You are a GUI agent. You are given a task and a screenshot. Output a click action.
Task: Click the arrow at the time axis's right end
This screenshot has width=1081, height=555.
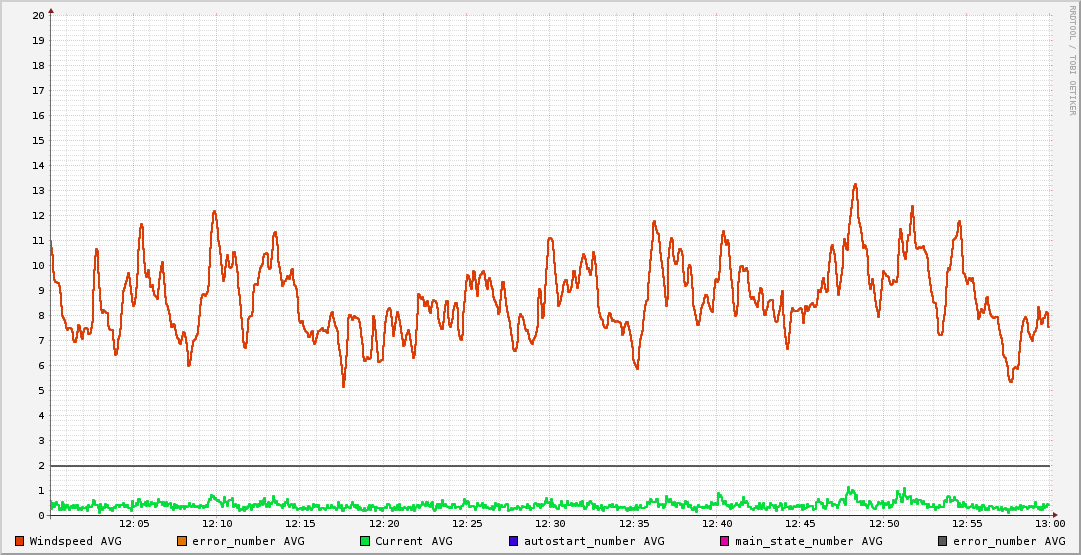1054,515
